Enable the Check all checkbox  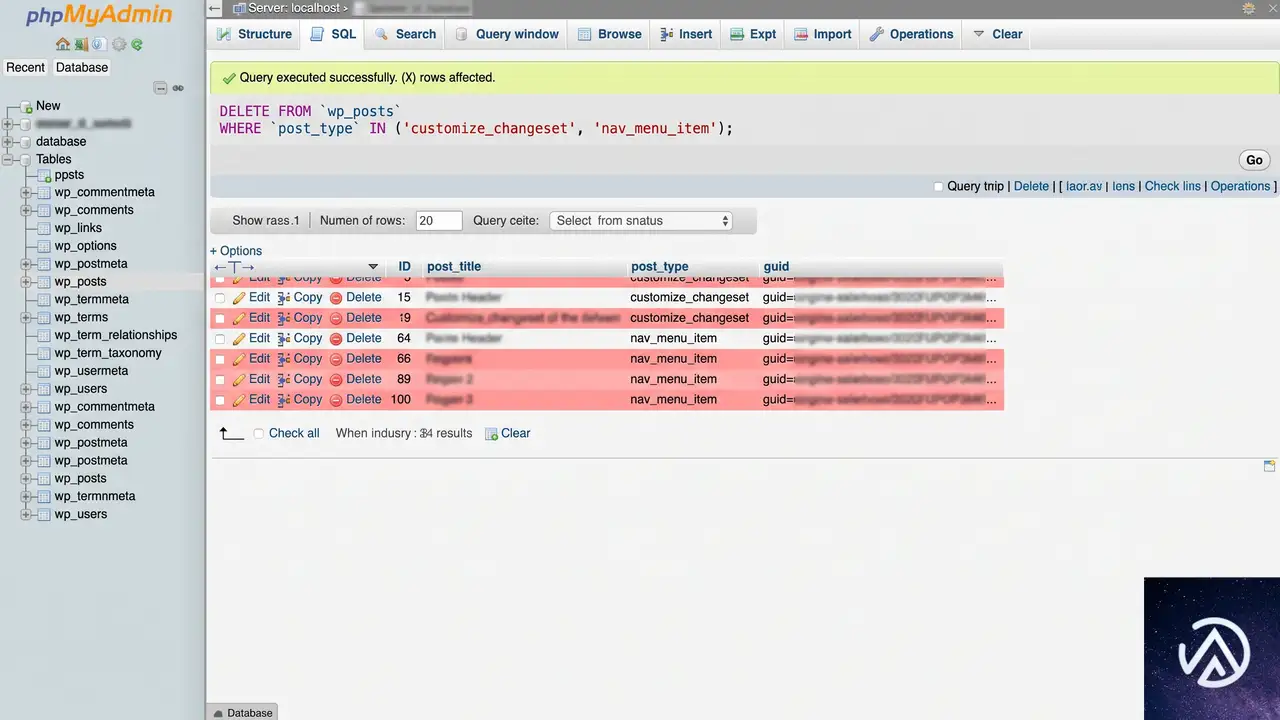pos(259,434)
